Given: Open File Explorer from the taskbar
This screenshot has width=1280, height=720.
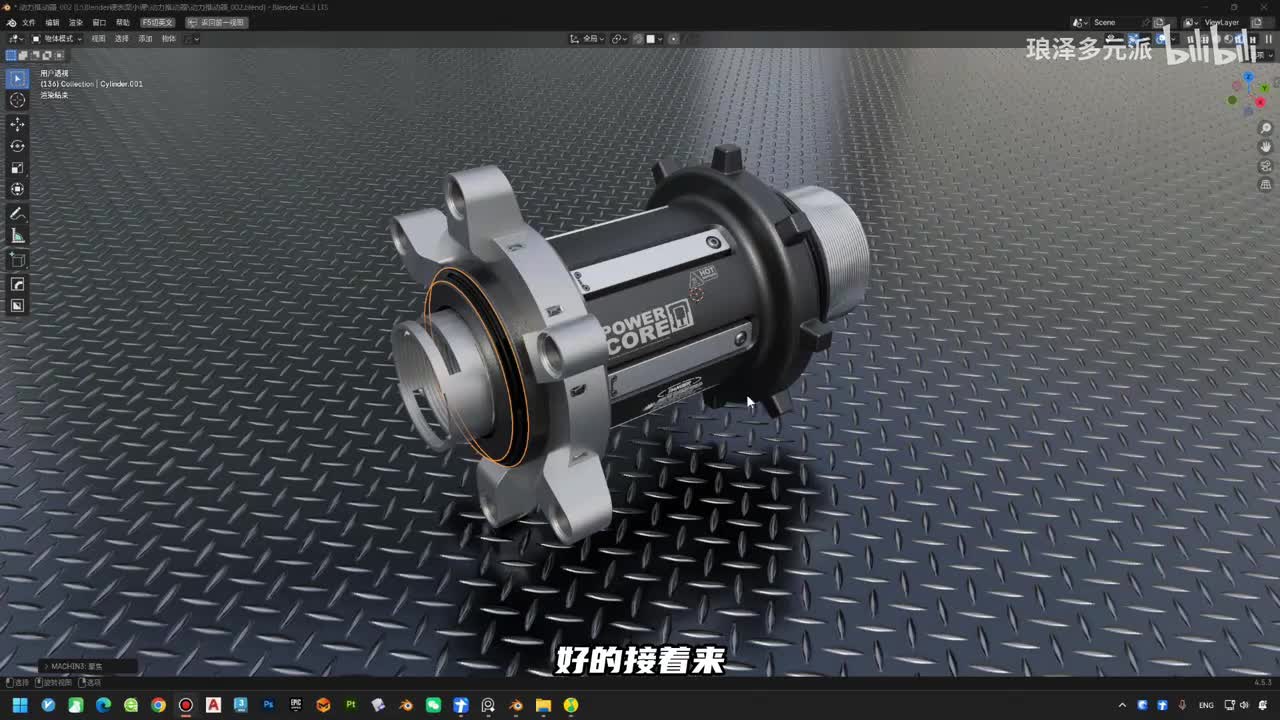Looking at the screenshot, I should coord(543,705).
